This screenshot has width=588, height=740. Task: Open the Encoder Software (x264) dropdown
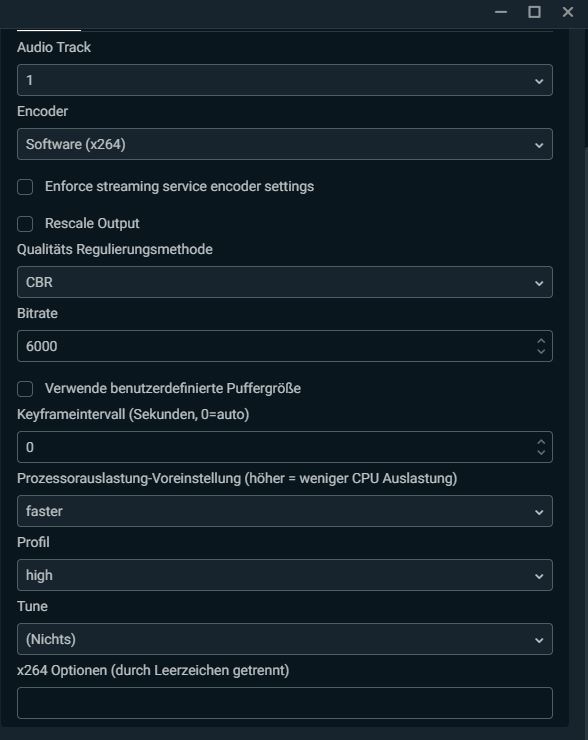click(285, 144)
